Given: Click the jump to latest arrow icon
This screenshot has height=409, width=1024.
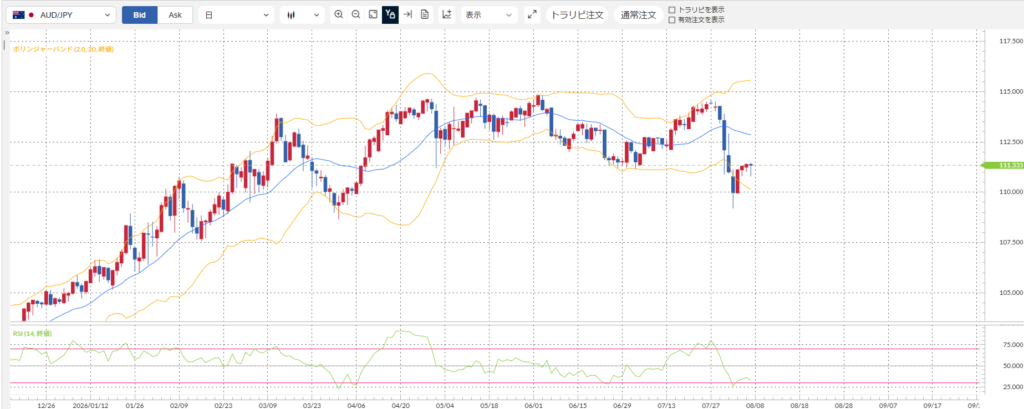Looking at the screenshot, I should coord(408,14).
